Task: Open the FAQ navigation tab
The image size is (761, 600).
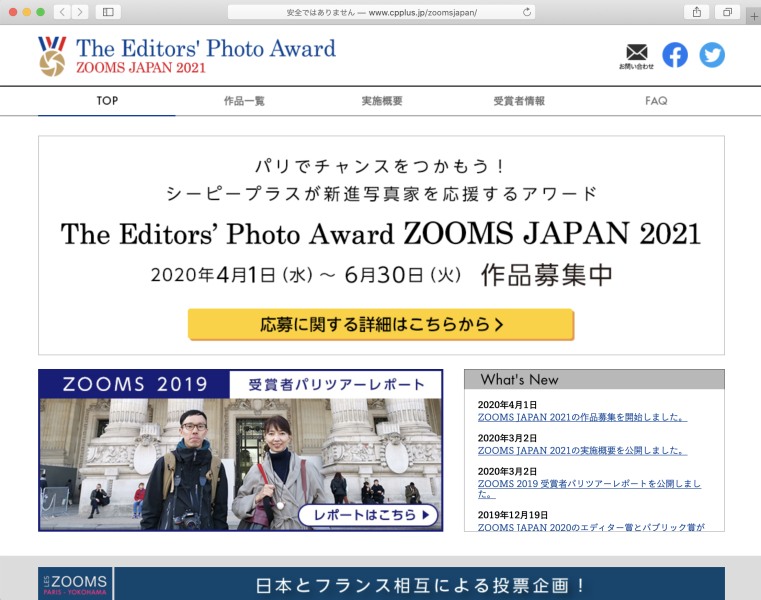Action: tap(656, 100)
